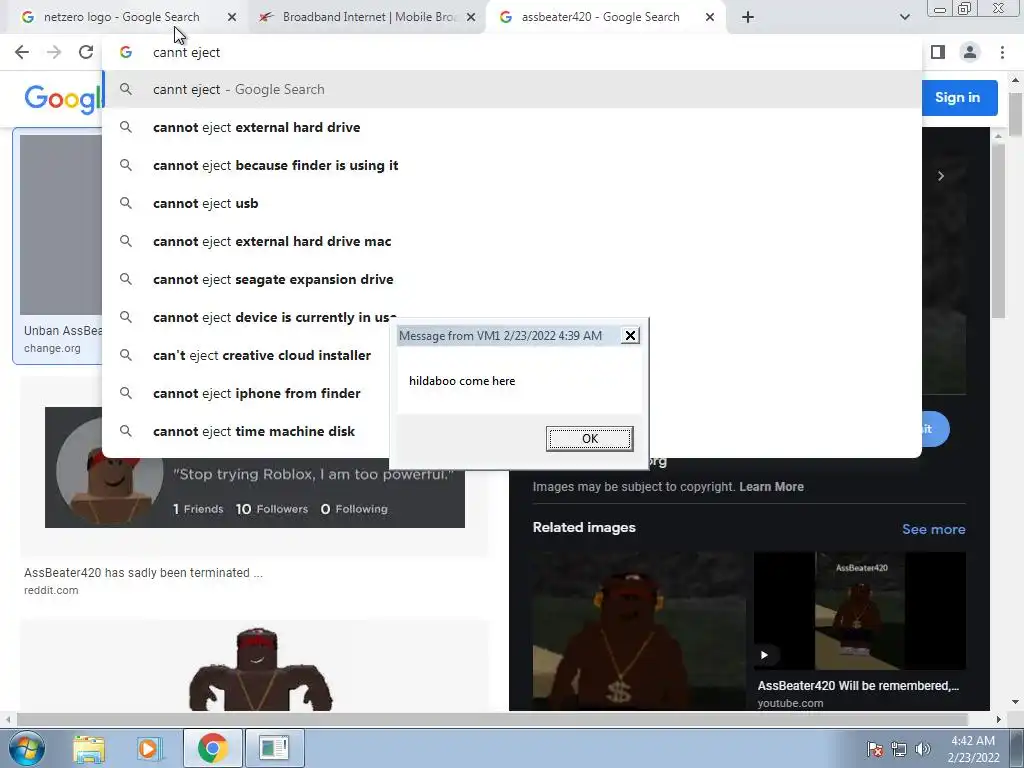1024x768 pixels.
Task: Click the horizontal scrollbar at bottom
Action: pos(491,719)
